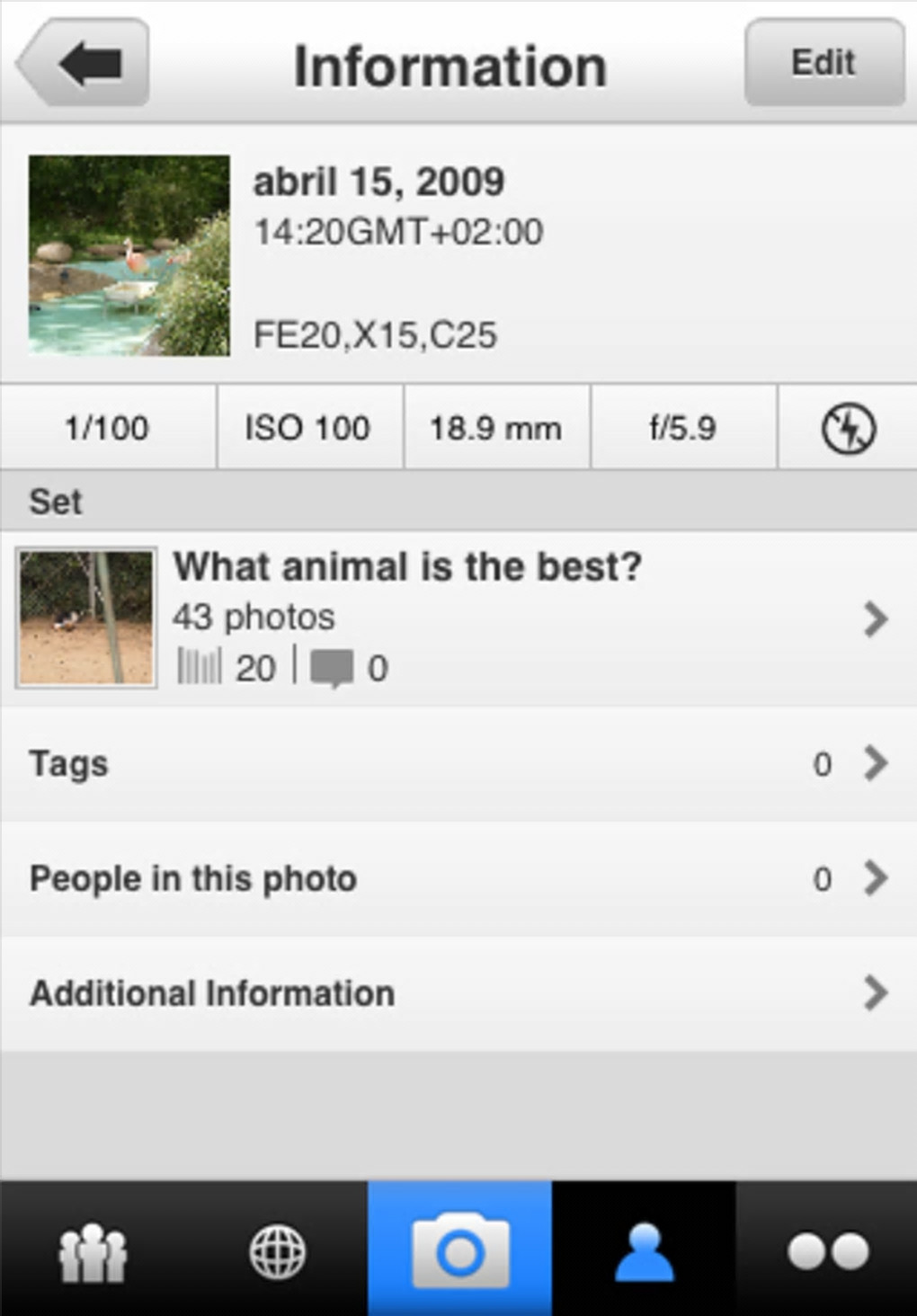This screenshot has height=1316, width=917.
Task: Switch to the profile person tab
Action: coord(644,1251)
